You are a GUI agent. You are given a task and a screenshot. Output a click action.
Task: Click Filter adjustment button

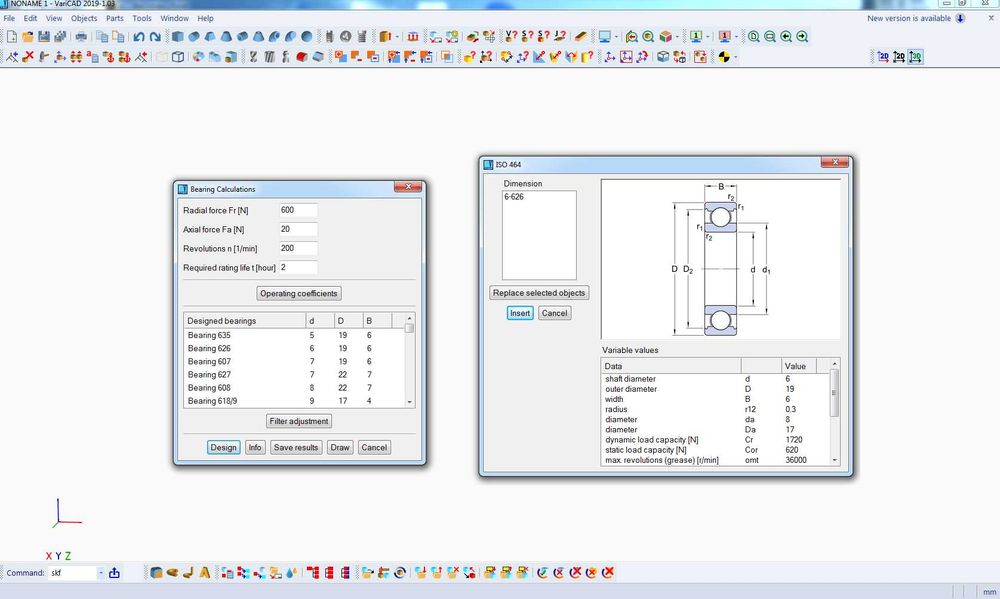(x=298, y=421)
